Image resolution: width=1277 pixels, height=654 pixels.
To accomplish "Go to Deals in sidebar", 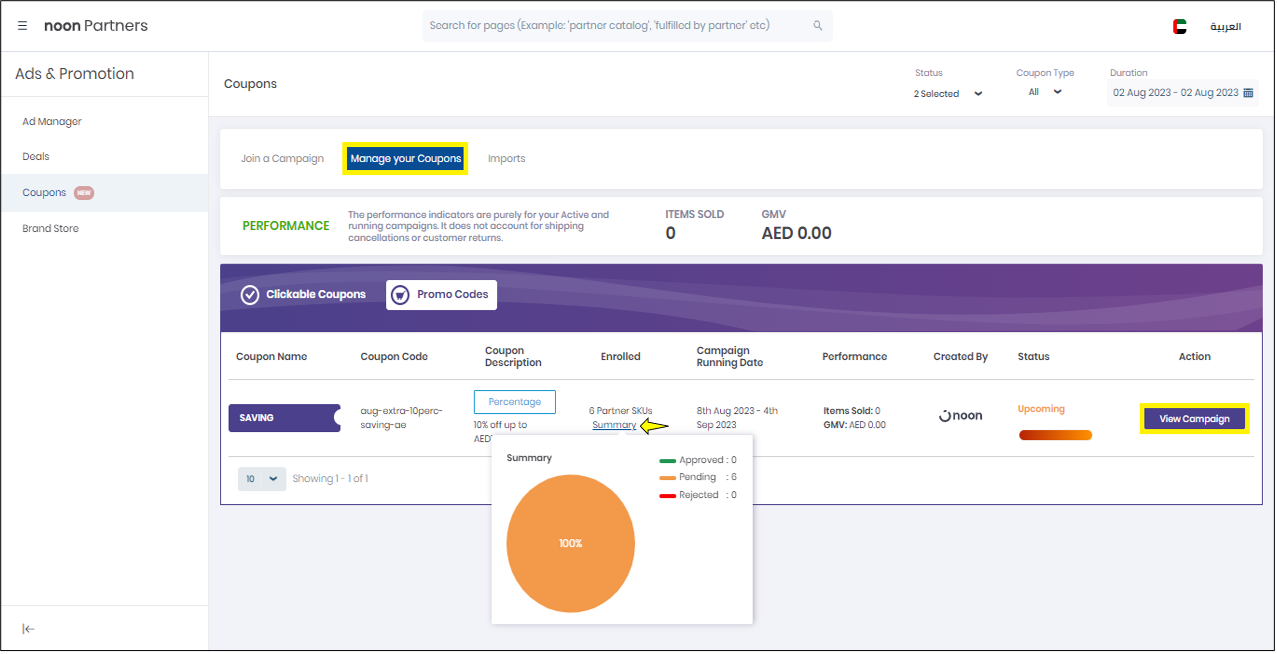I will tap(36, 157).
